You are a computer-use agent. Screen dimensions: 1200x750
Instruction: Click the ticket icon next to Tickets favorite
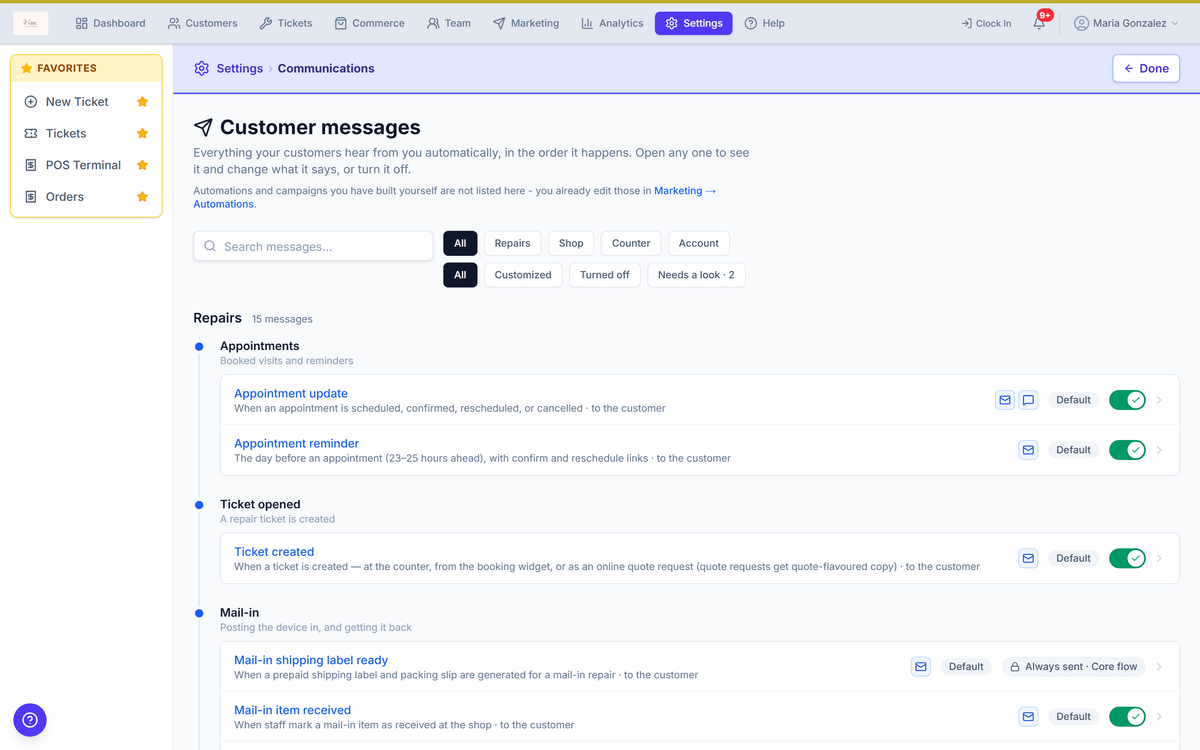click(31, 134)
